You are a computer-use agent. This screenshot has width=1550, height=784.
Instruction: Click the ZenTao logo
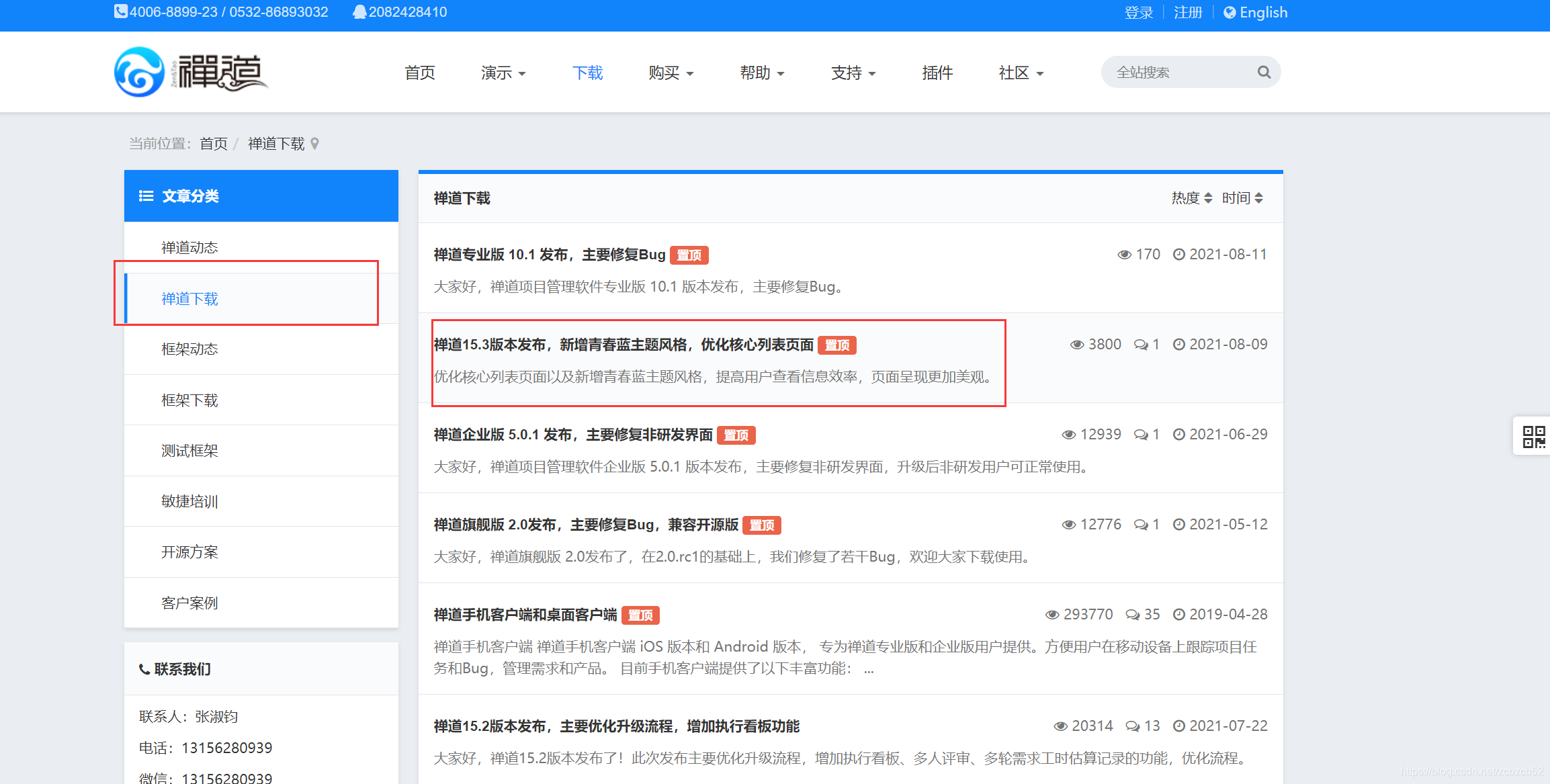coord(191,72)
